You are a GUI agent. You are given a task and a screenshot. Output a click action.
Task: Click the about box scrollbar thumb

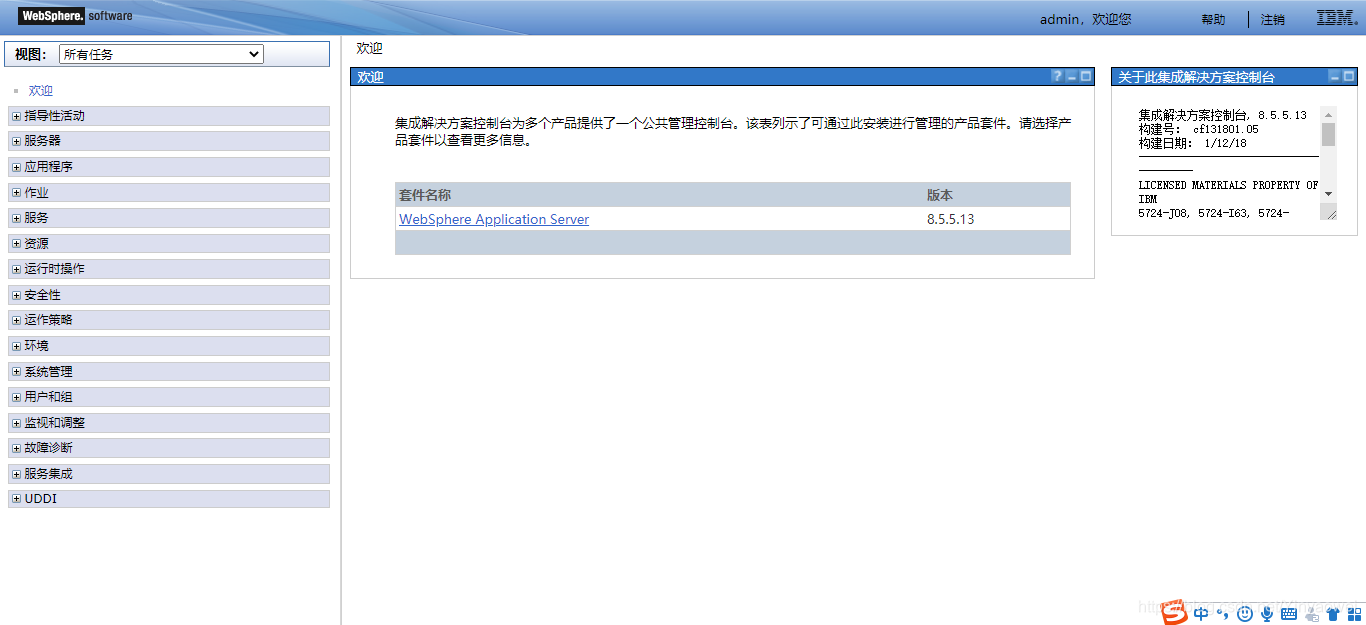click(1328, 134)
